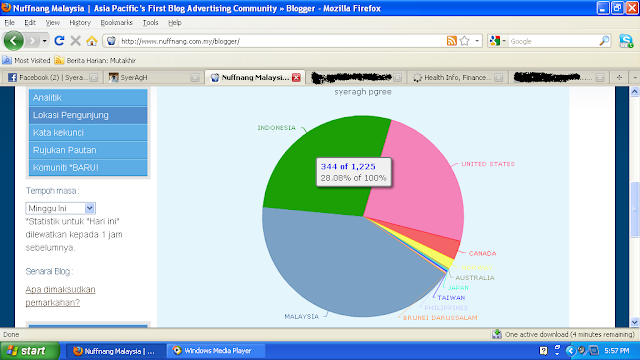Click the Firefox Back arrow button
This screenshot has height=360, width=640.
pyautogui.click(x=13, y=41)
